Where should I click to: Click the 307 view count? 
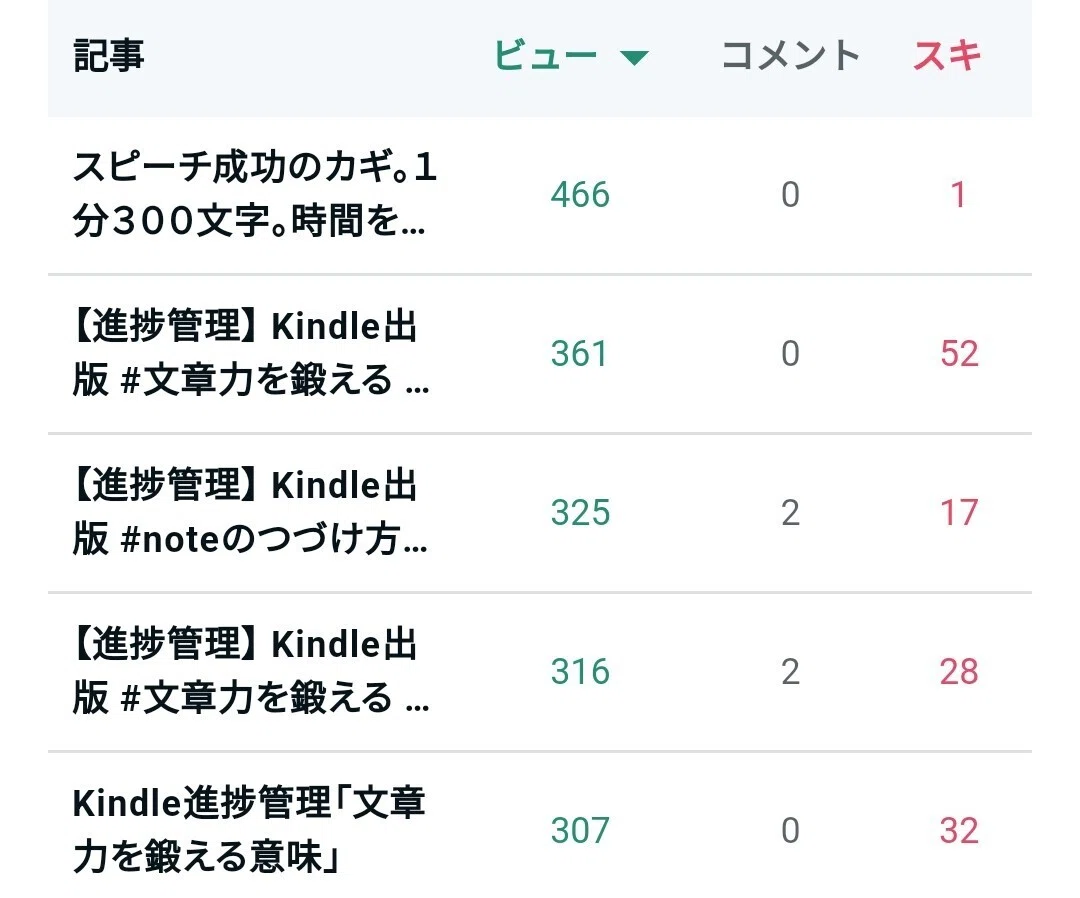coord(580,831)
